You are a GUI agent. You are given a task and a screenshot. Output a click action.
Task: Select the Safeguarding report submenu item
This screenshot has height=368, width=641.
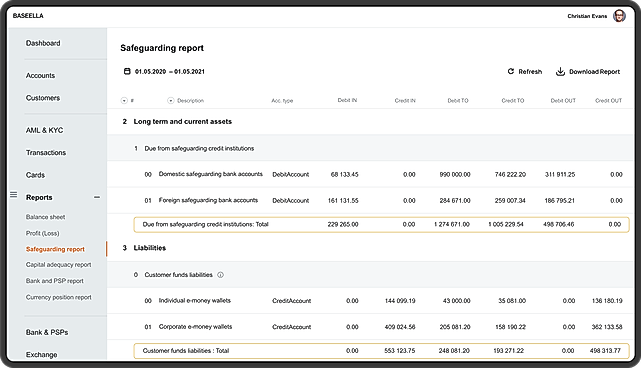55,249
